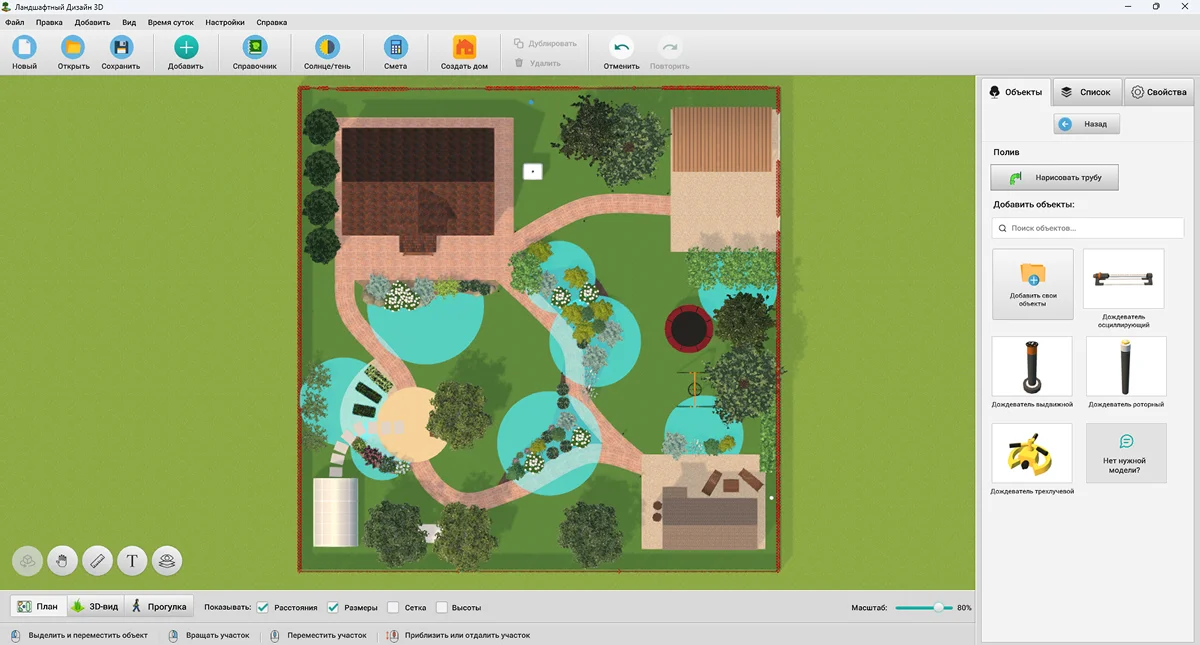Click the green Добавить toolbar icon
The image size is (1200, 645).
[186, 46]
